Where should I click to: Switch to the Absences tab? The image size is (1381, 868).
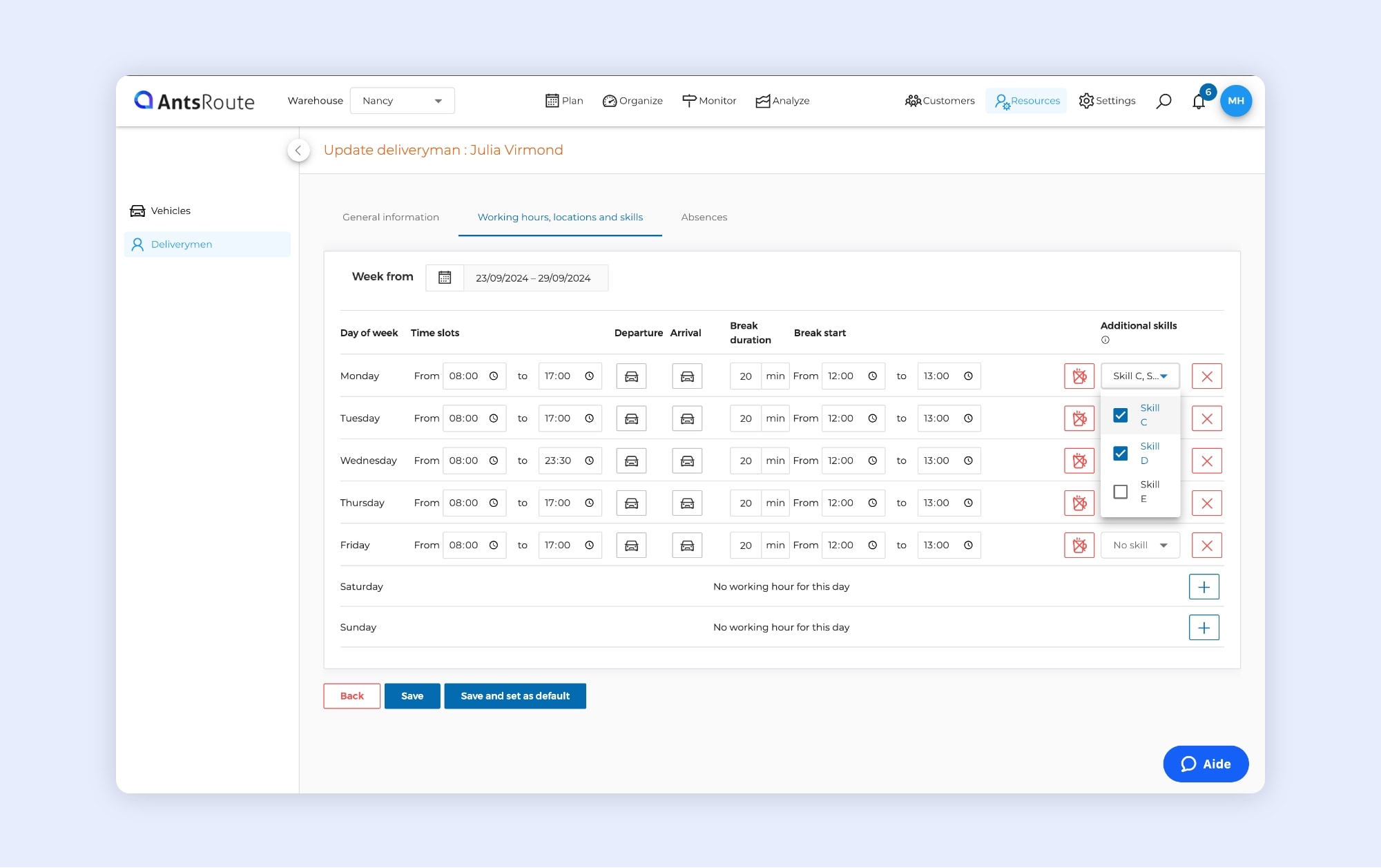click(704, 217)
